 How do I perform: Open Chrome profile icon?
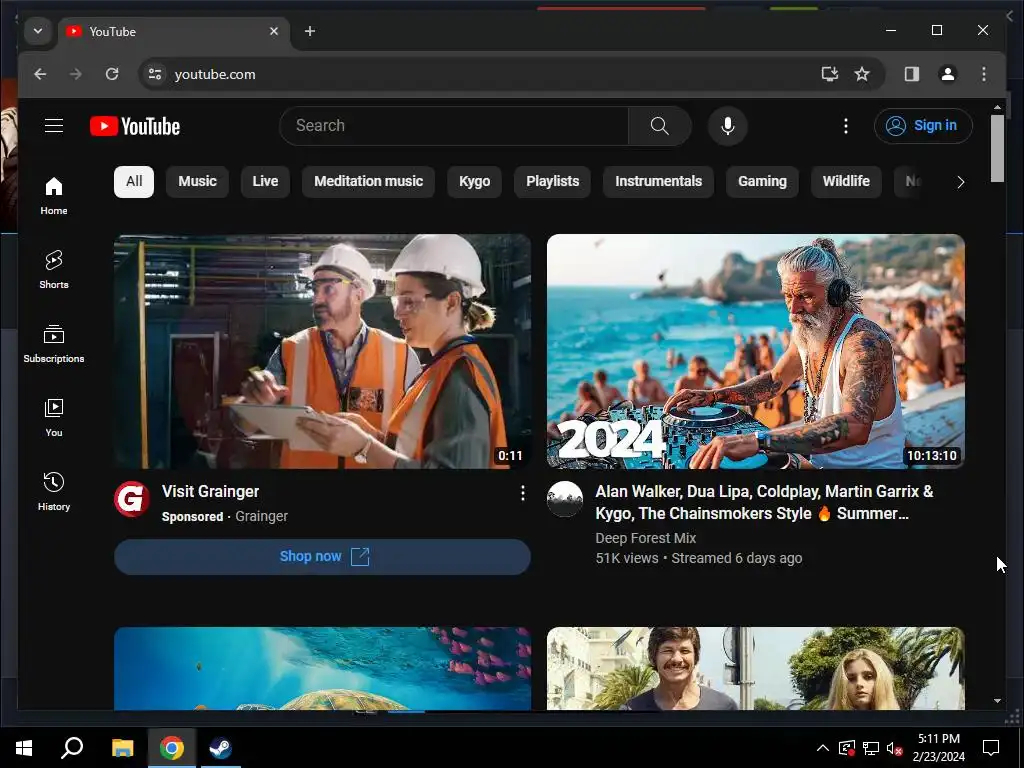pos(948,74)
